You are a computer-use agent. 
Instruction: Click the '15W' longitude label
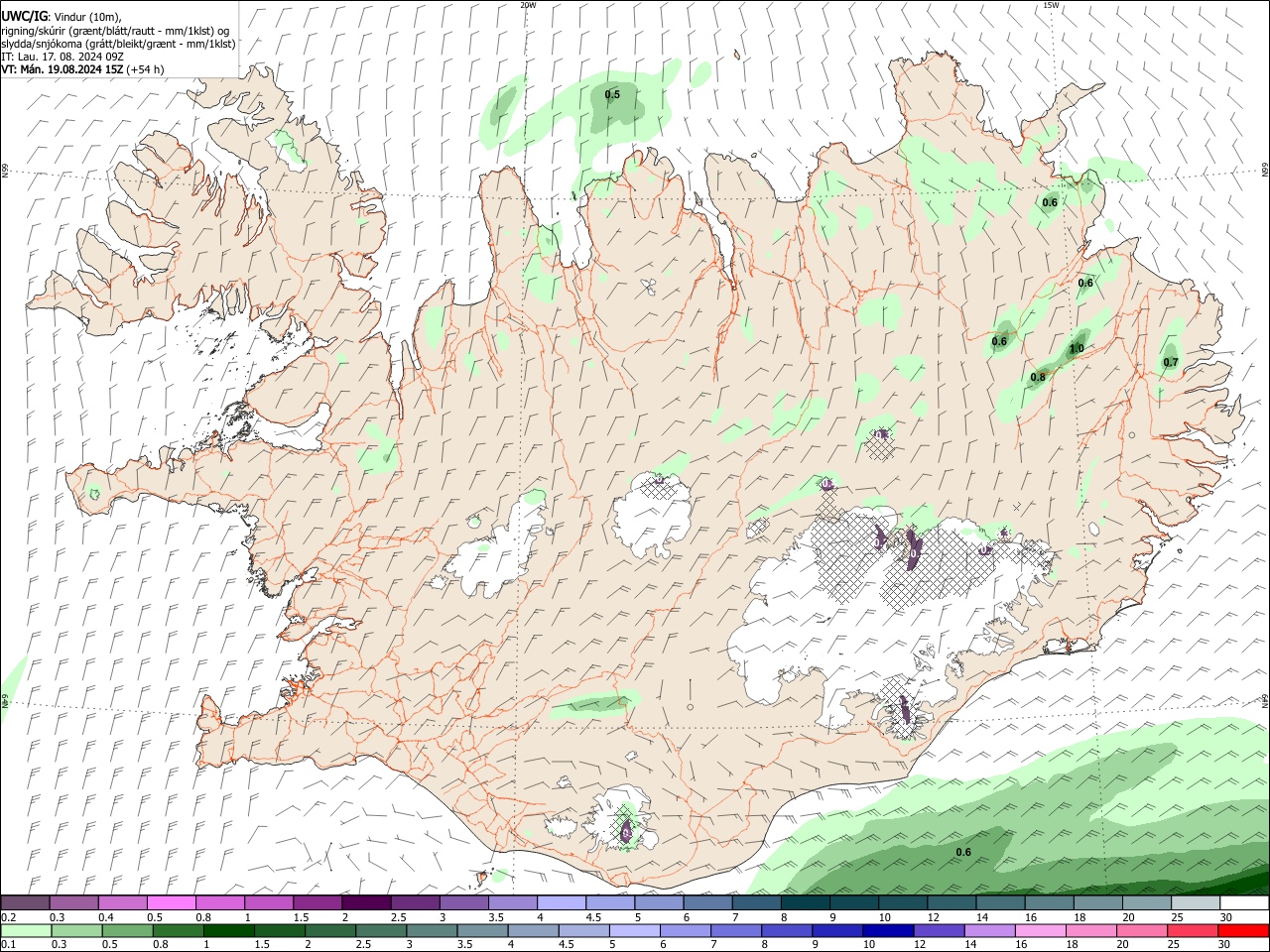pos(1051,5)
